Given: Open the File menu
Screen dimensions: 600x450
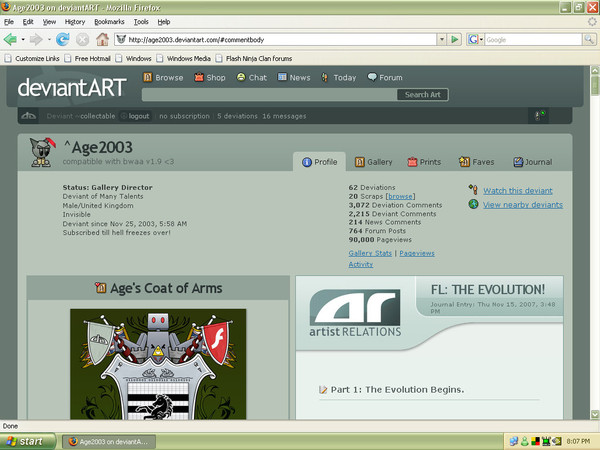Looking at the screenshot, I should [9, 22].
